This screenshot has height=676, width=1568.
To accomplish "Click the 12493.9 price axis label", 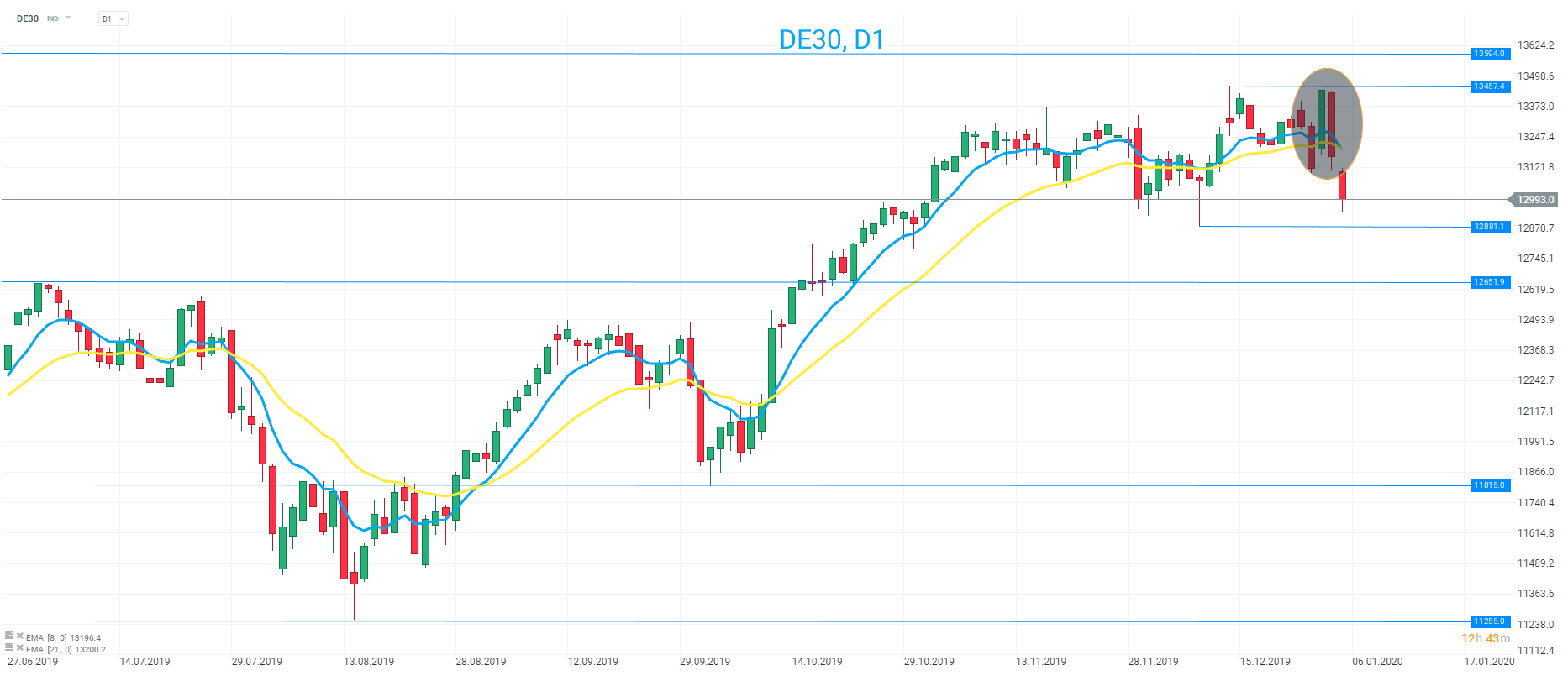I will coord(1536,320).
